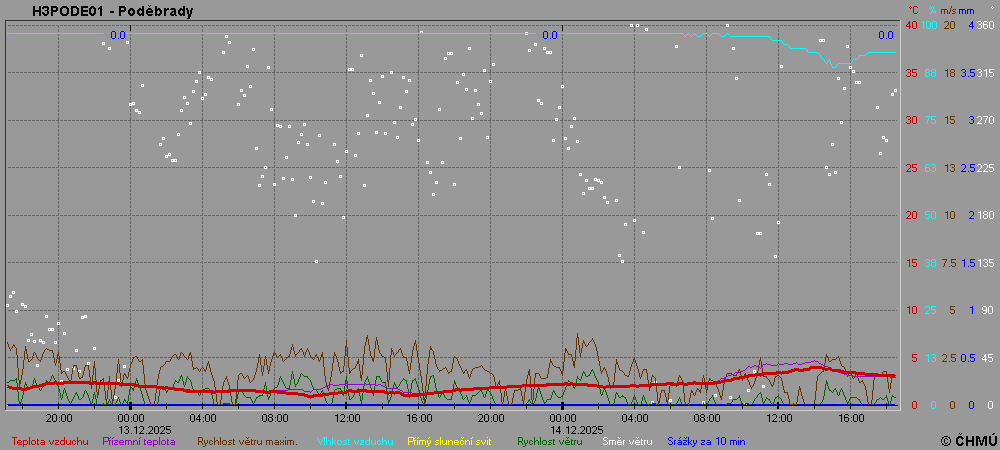Click the cyan % humidity unit header
Image resolution: width=1000 pixels, height=450 pixels.
[x=932, y=10]
